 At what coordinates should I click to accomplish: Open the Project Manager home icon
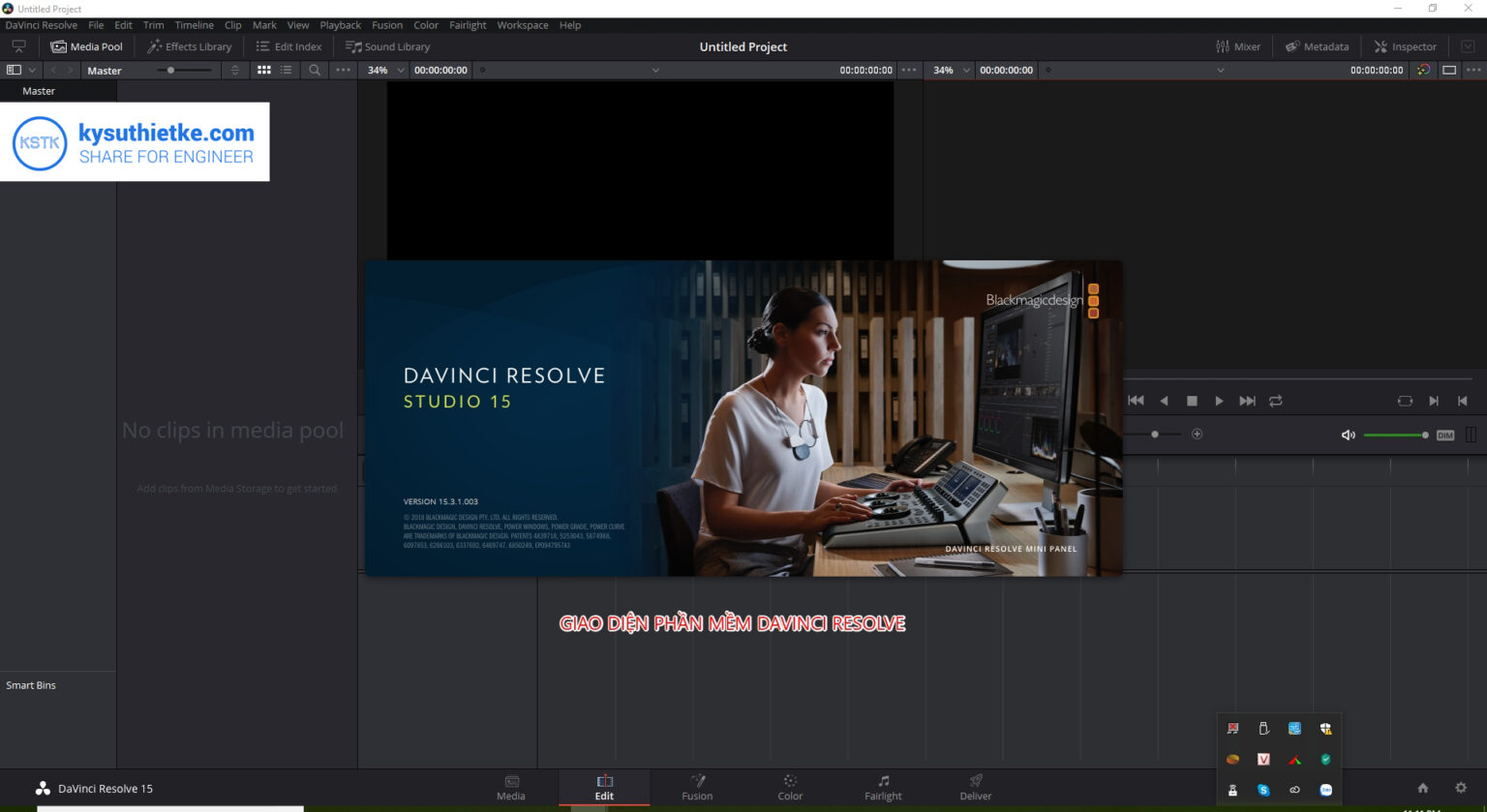[1422, 788]
